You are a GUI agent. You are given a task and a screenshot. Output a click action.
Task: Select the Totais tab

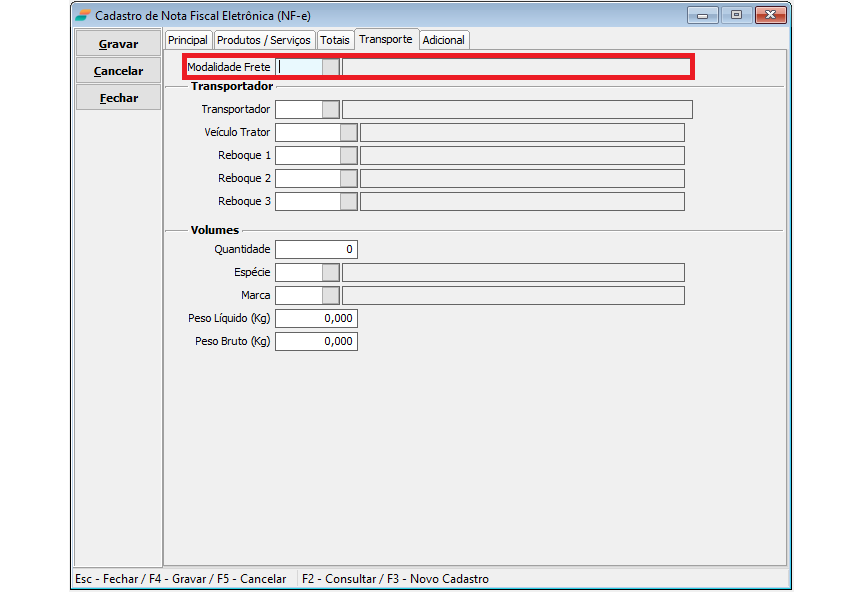335,40
